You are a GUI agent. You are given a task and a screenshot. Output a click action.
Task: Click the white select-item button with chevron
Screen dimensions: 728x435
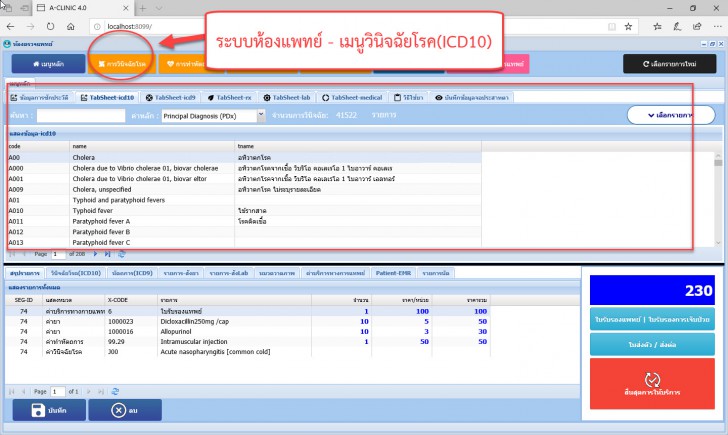pos(670,115)
